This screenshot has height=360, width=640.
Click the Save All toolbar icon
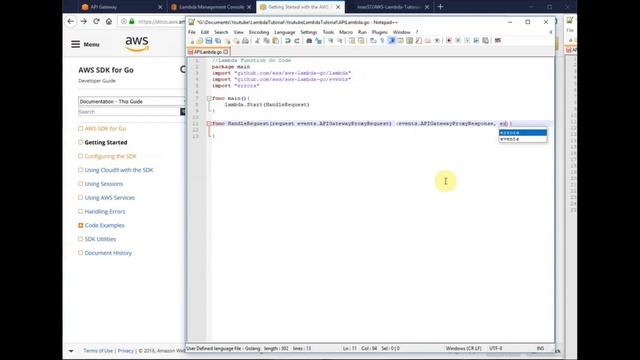pos(218,41)
